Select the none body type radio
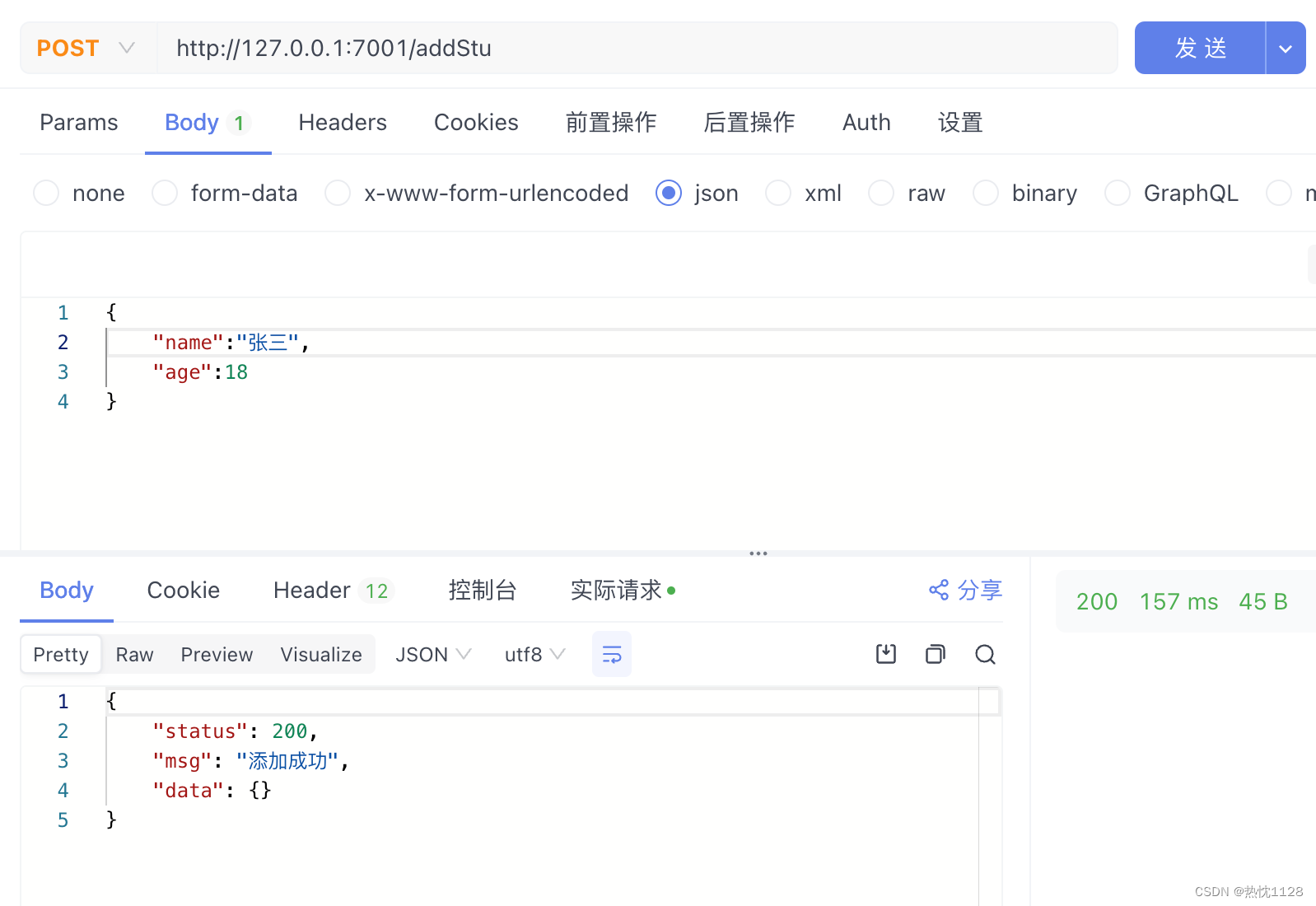 click(x=46, y=193)
